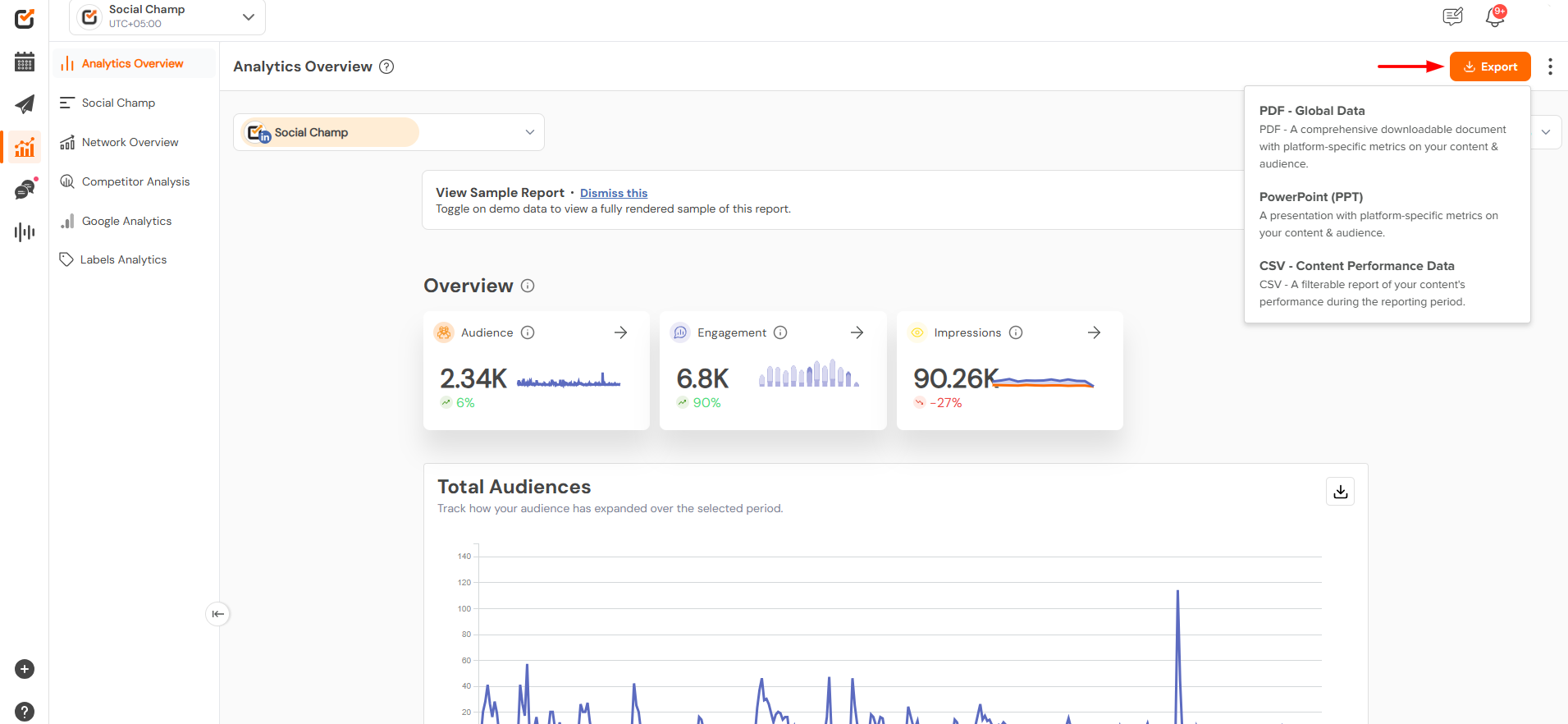1568x724 pixels.
Task: Click the Social Champ logo in sidebar
Action: tap(25, 18)
